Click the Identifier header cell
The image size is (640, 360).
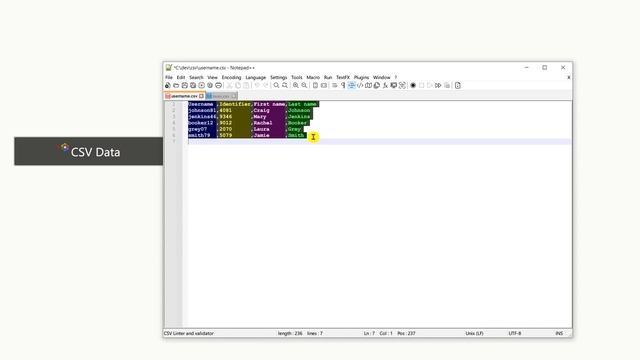[x=235, y=104]
